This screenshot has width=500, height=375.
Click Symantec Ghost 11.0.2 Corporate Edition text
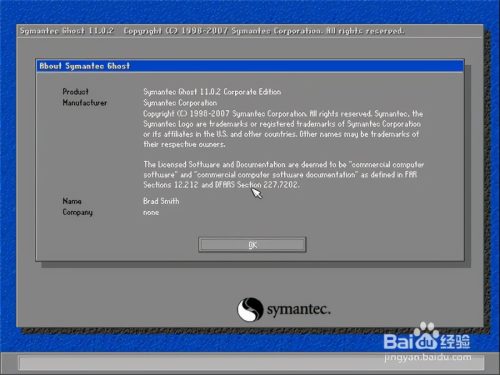coord(212,92)
